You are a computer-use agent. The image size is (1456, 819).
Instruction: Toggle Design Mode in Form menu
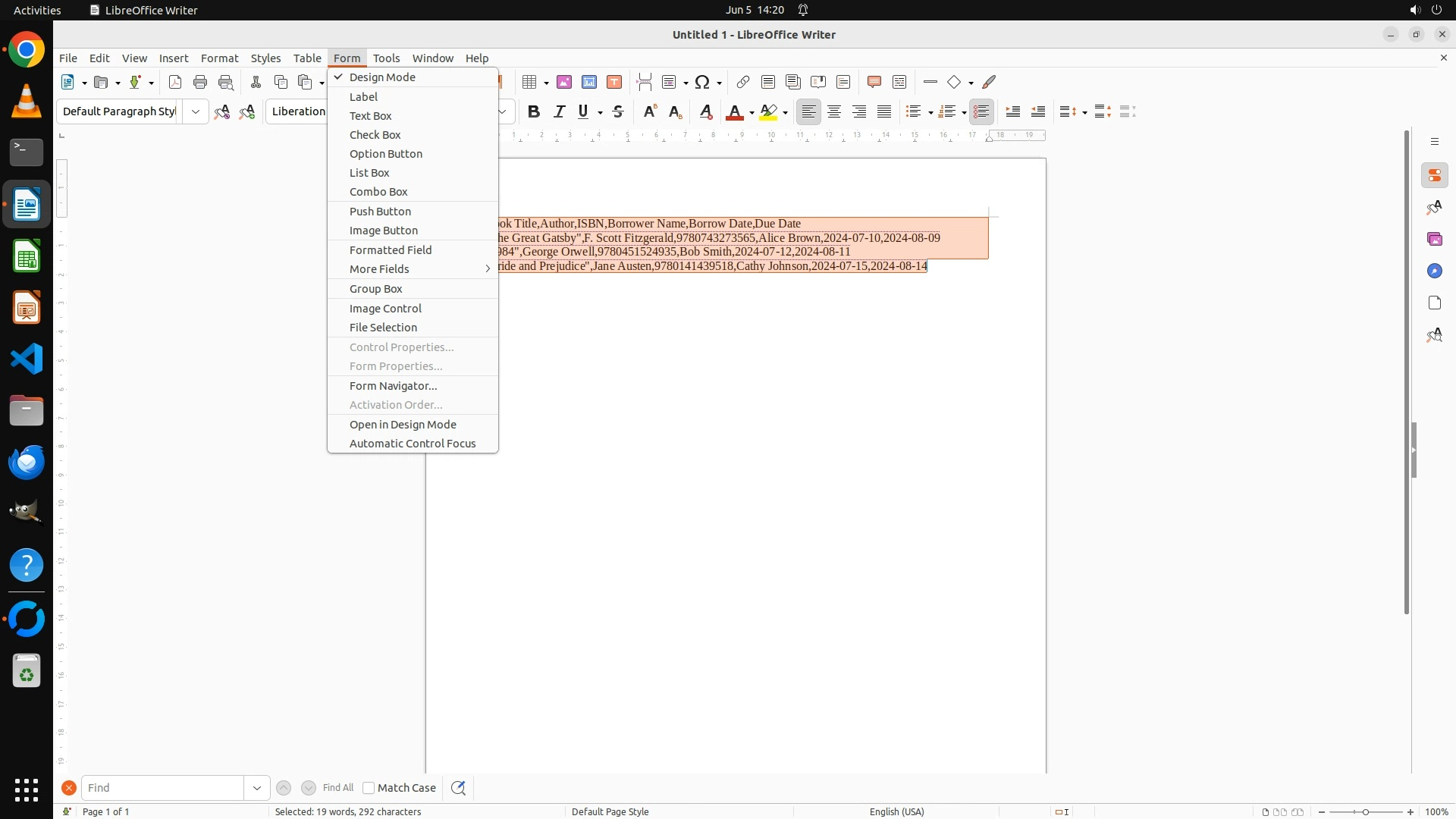pyautogui.click(x=382, y=77)
